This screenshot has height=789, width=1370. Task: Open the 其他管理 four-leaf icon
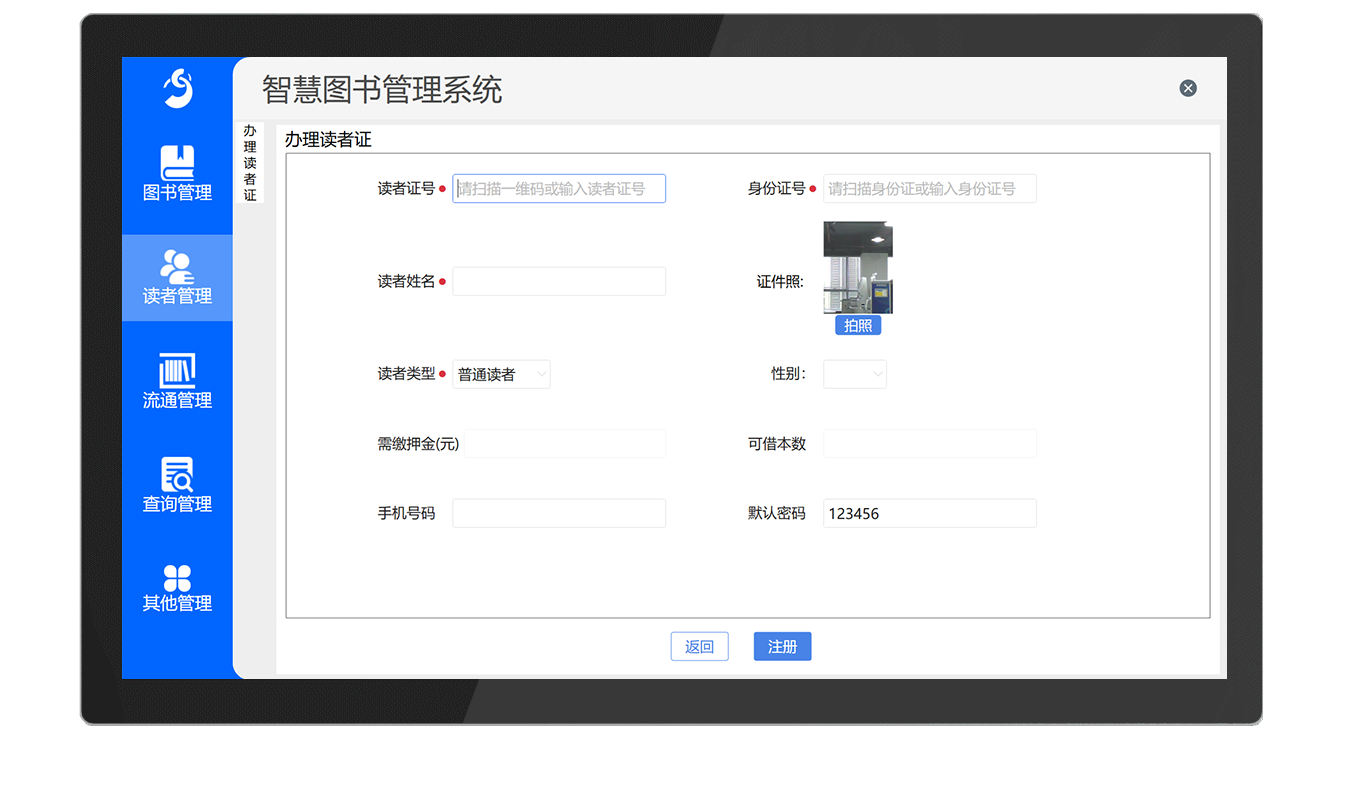177,578
